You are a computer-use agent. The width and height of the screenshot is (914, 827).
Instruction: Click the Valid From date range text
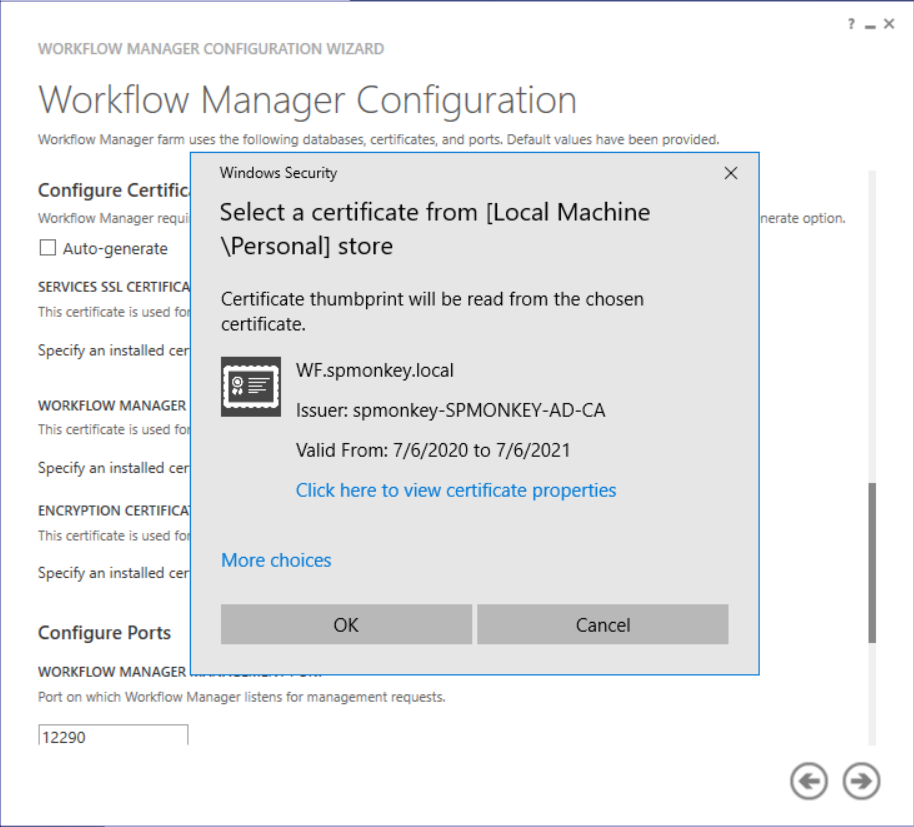[433, 450]
